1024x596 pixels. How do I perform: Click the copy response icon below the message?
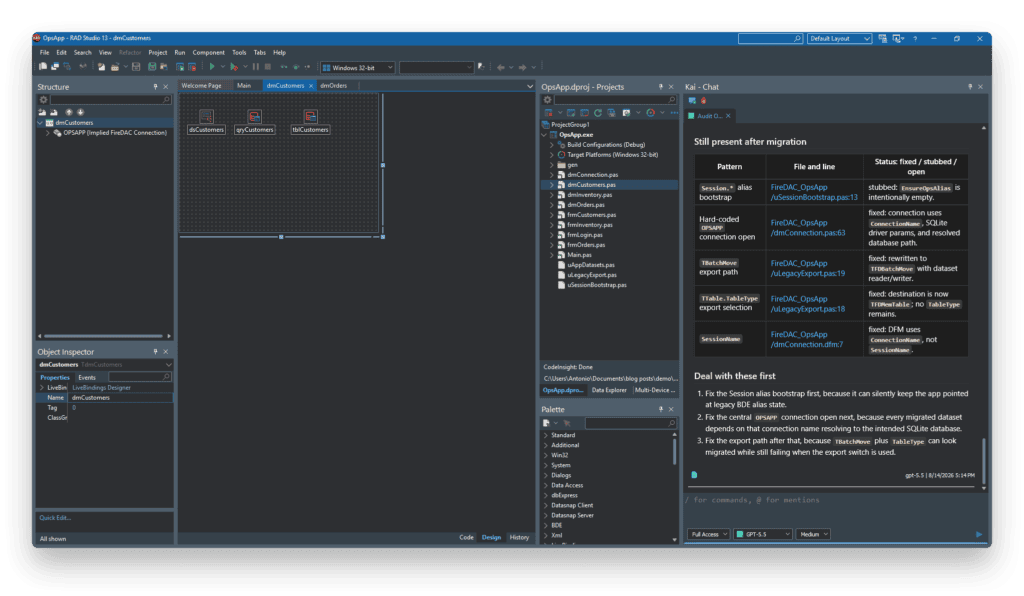tap(694, 475)
